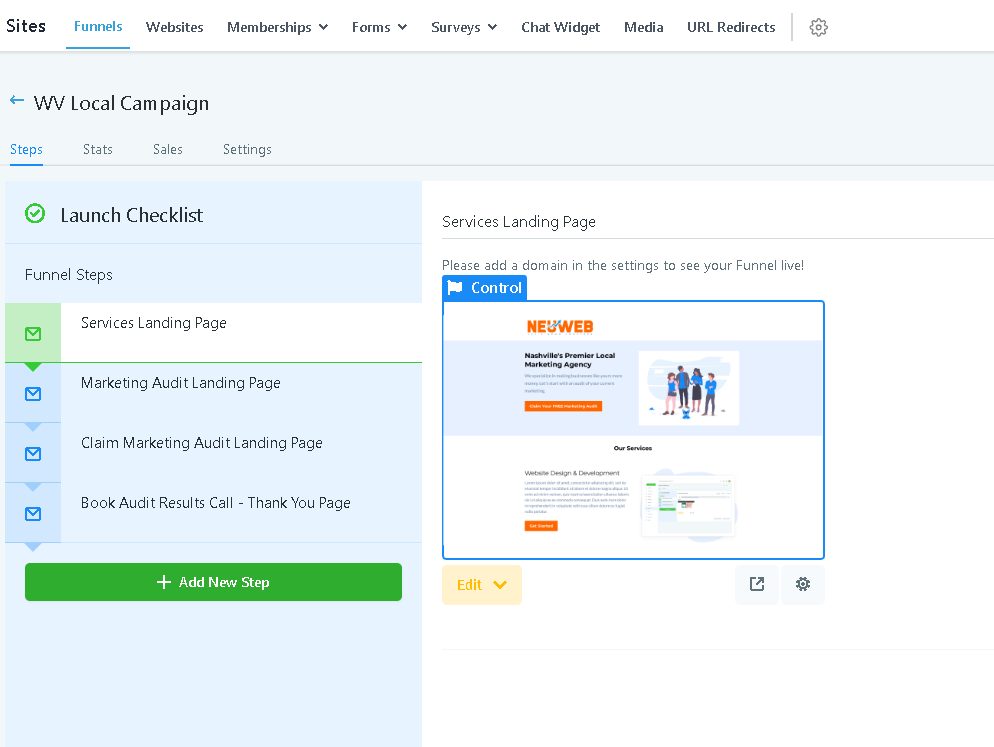The width and height of the screenshot is (994, 747).
Task: Click the Services Landing Page preview thumbnail
Action: (x=633, y=430)
